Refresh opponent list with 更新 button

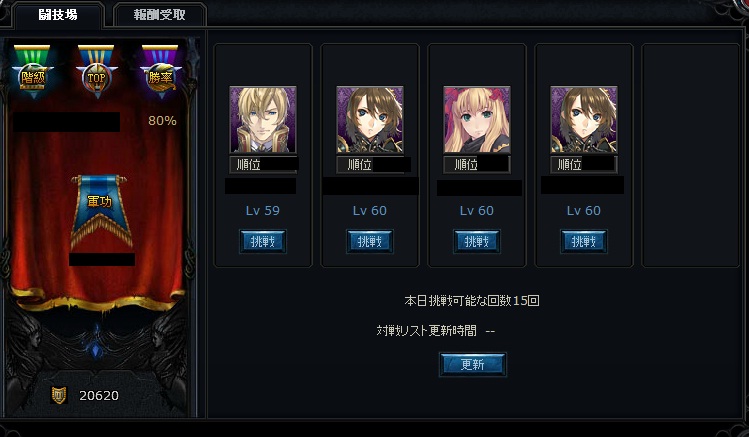pyautogui.click(x=472, y=364)
